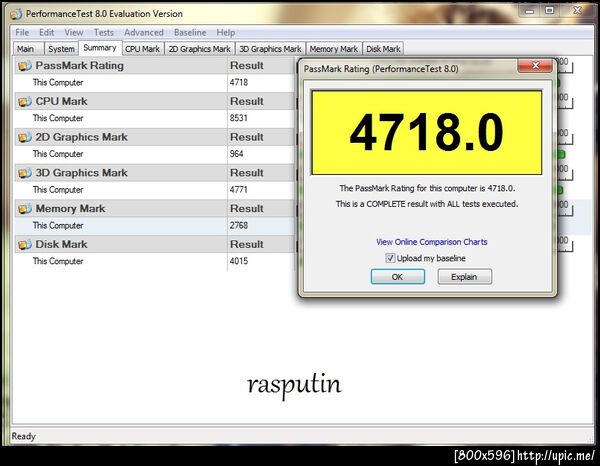Close the PassMark Rating dialog
The width and height of the screenshot is (600, 466).
pos(535,66)
